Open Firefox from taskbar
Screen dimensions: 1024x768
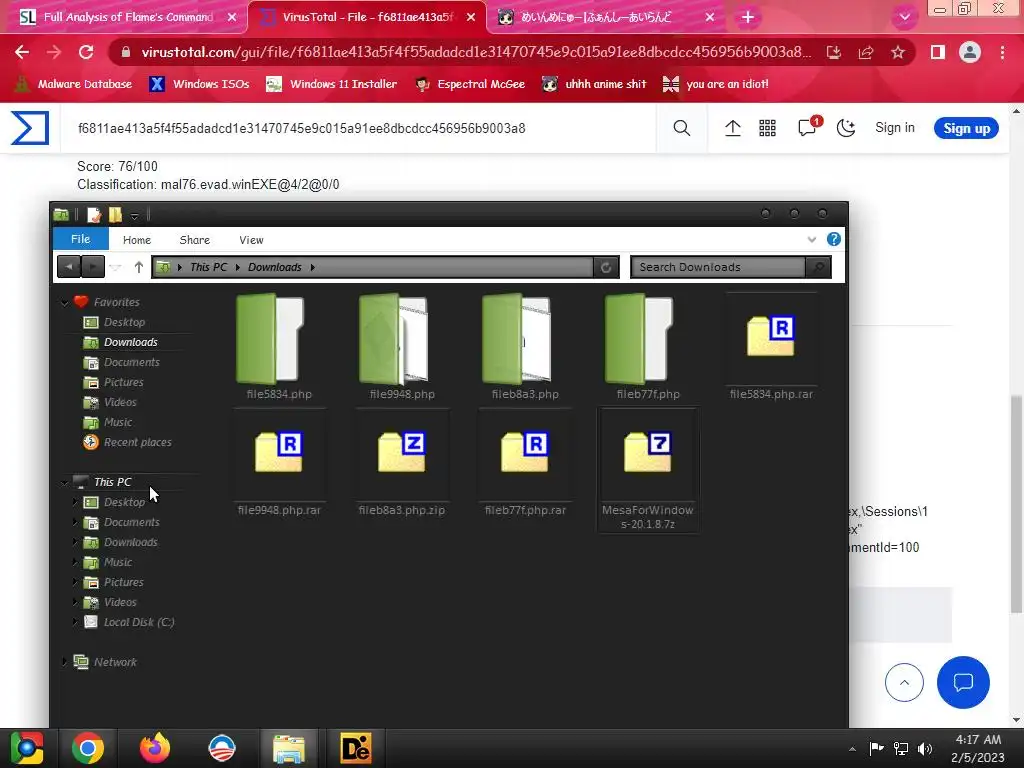[x=155, y=748]
